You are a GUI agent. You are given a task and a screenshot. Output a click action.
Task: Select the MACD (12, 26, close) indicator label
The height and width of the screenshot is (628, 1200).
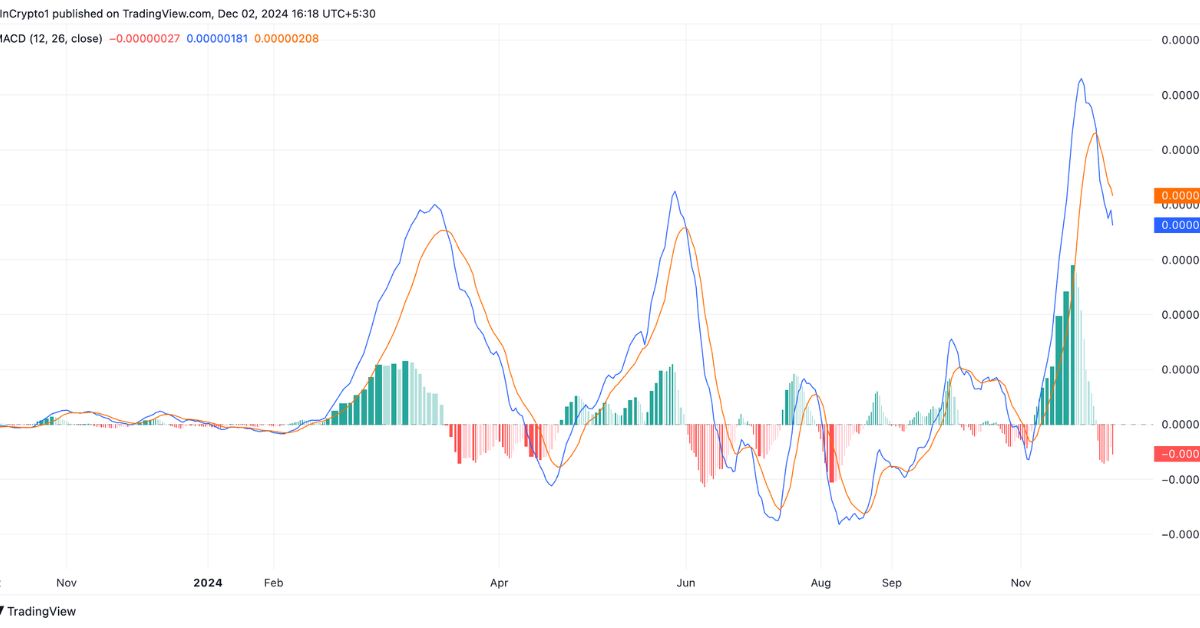[x=50, y=38]
